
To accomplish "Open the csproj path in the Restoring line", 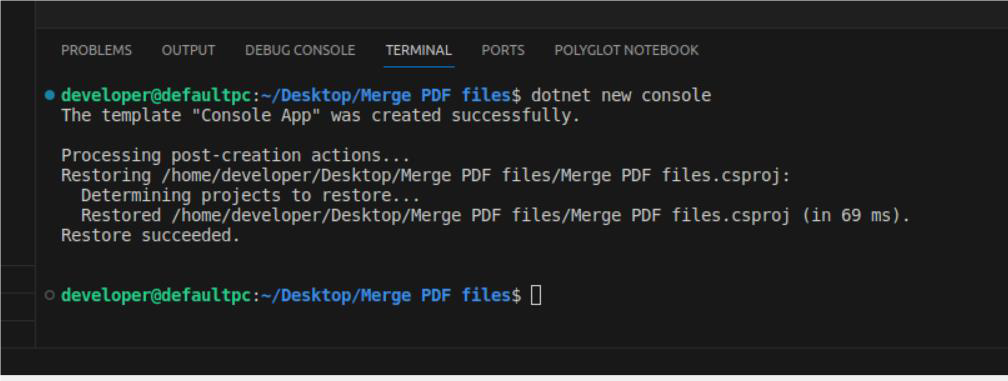I will [x=472, y=175].
